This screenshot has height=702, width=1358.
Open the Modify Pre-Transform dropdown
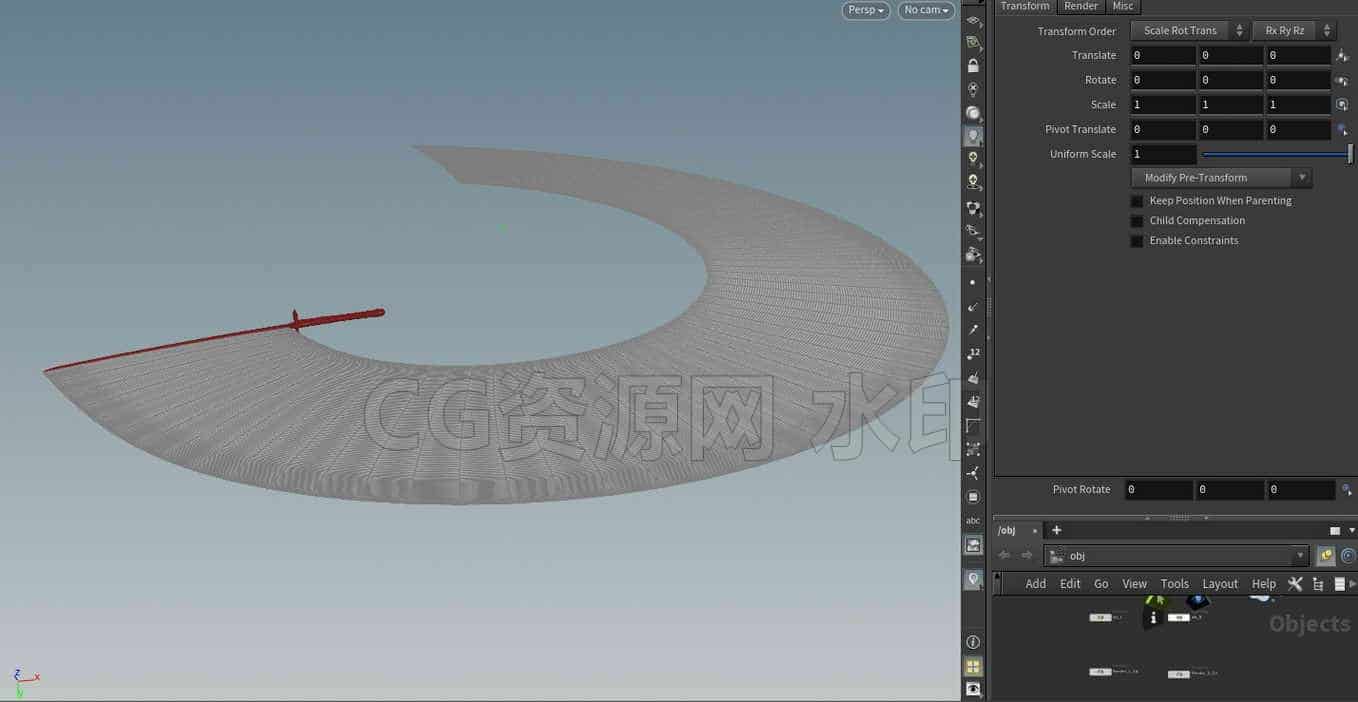(x=1221, y=178)
